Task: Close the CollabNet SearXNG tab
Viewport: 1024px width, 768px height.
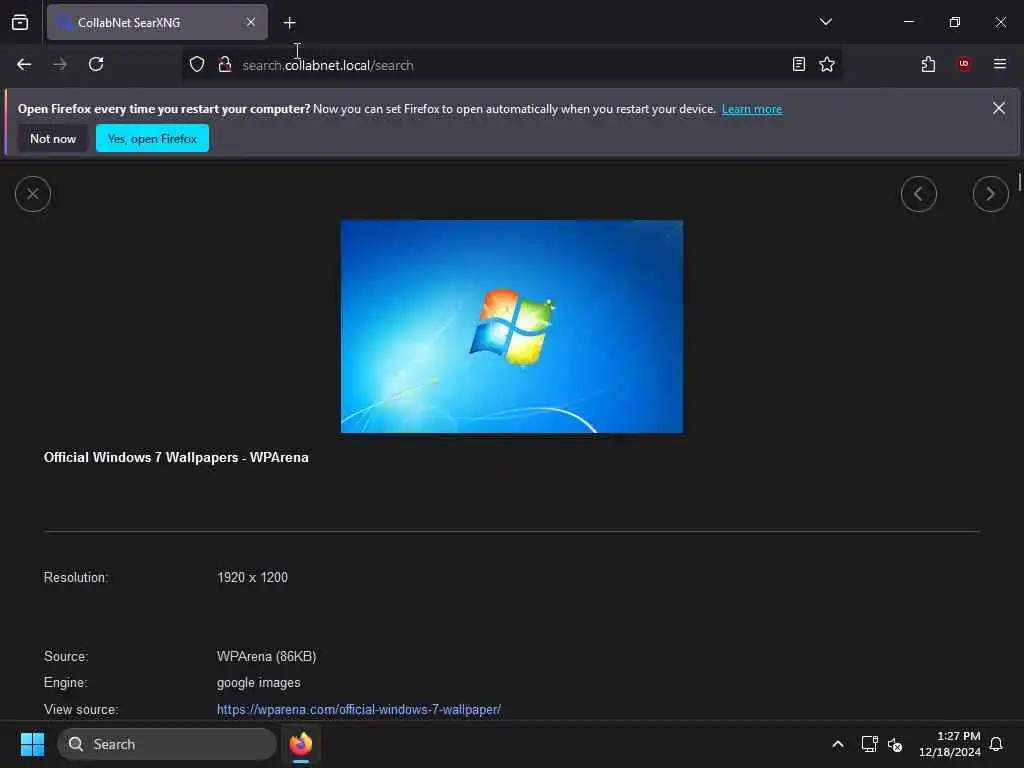Action: (251, 22)
